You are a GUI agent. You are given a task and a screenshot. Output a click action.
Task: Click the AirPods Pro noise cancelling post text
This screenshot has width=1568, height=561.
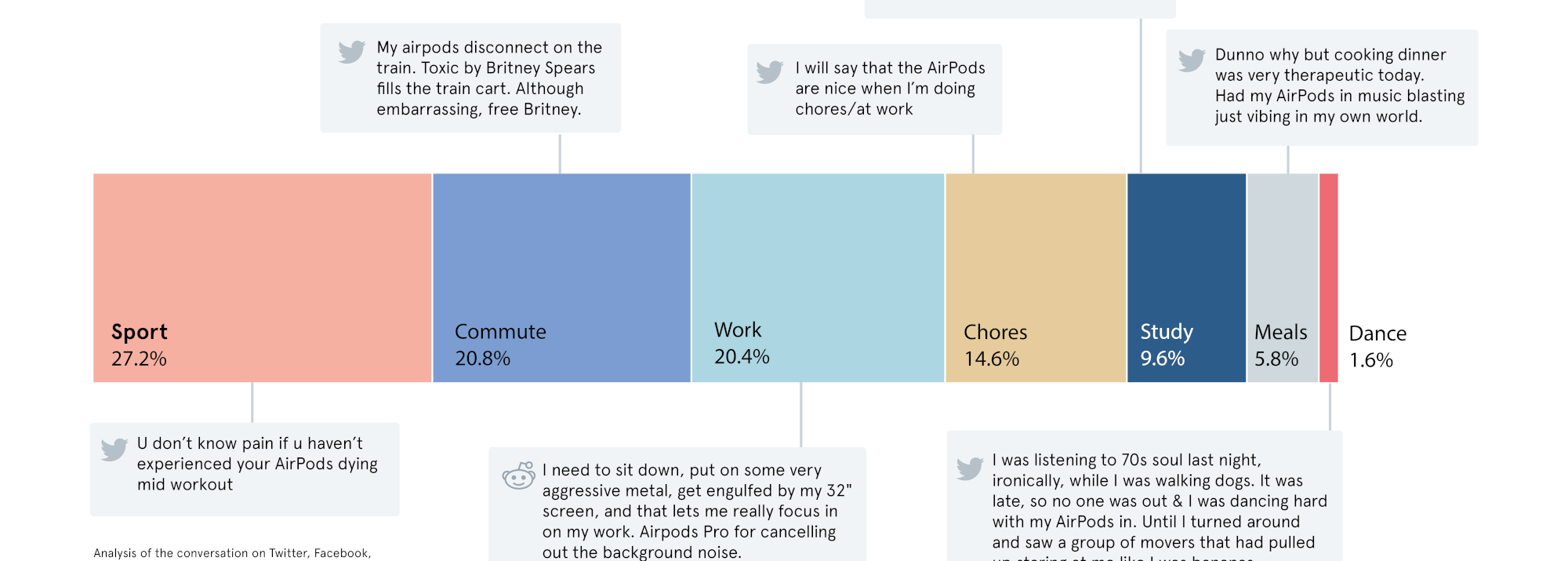coord(696,511)
